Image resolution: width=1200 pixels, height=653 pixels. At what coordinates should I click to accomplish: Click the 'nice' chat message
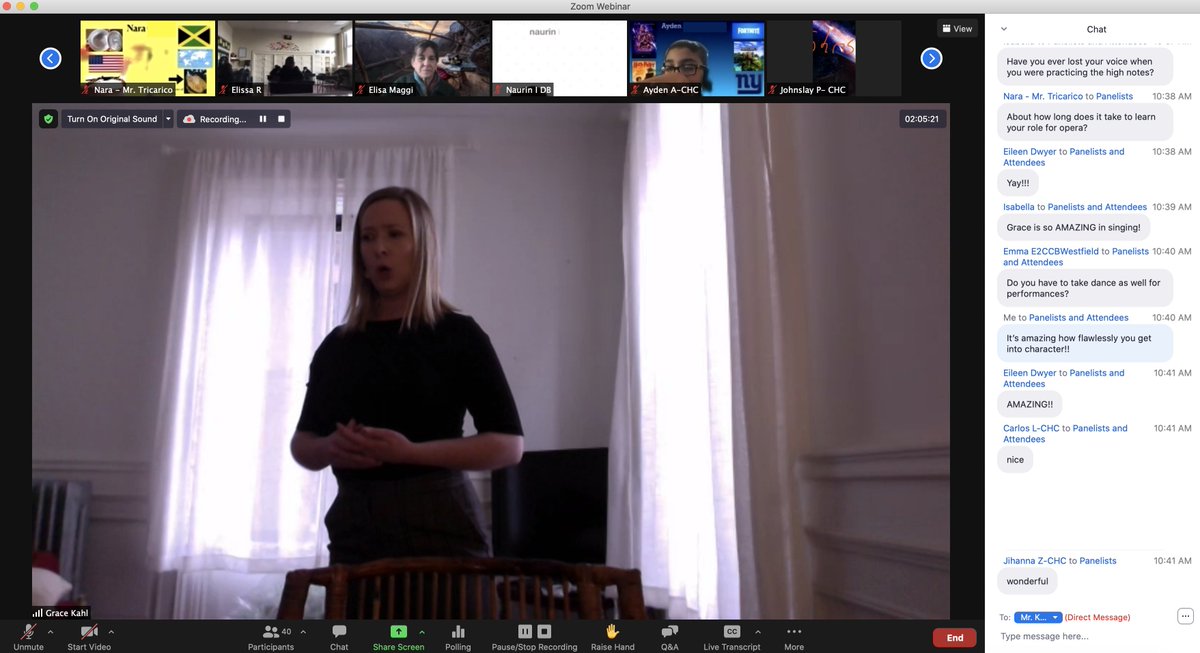pos(1015,460)
